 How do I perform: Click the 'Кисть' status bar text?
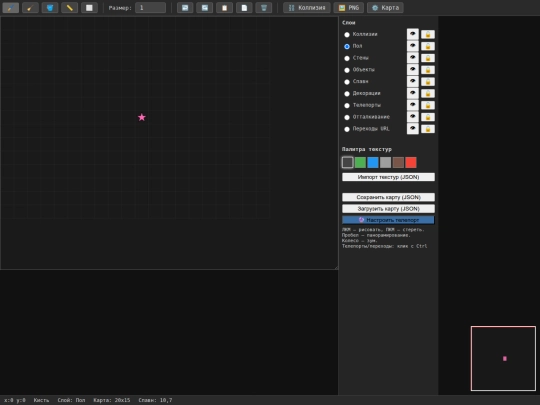pyautogui.click(x=41, y=400)
